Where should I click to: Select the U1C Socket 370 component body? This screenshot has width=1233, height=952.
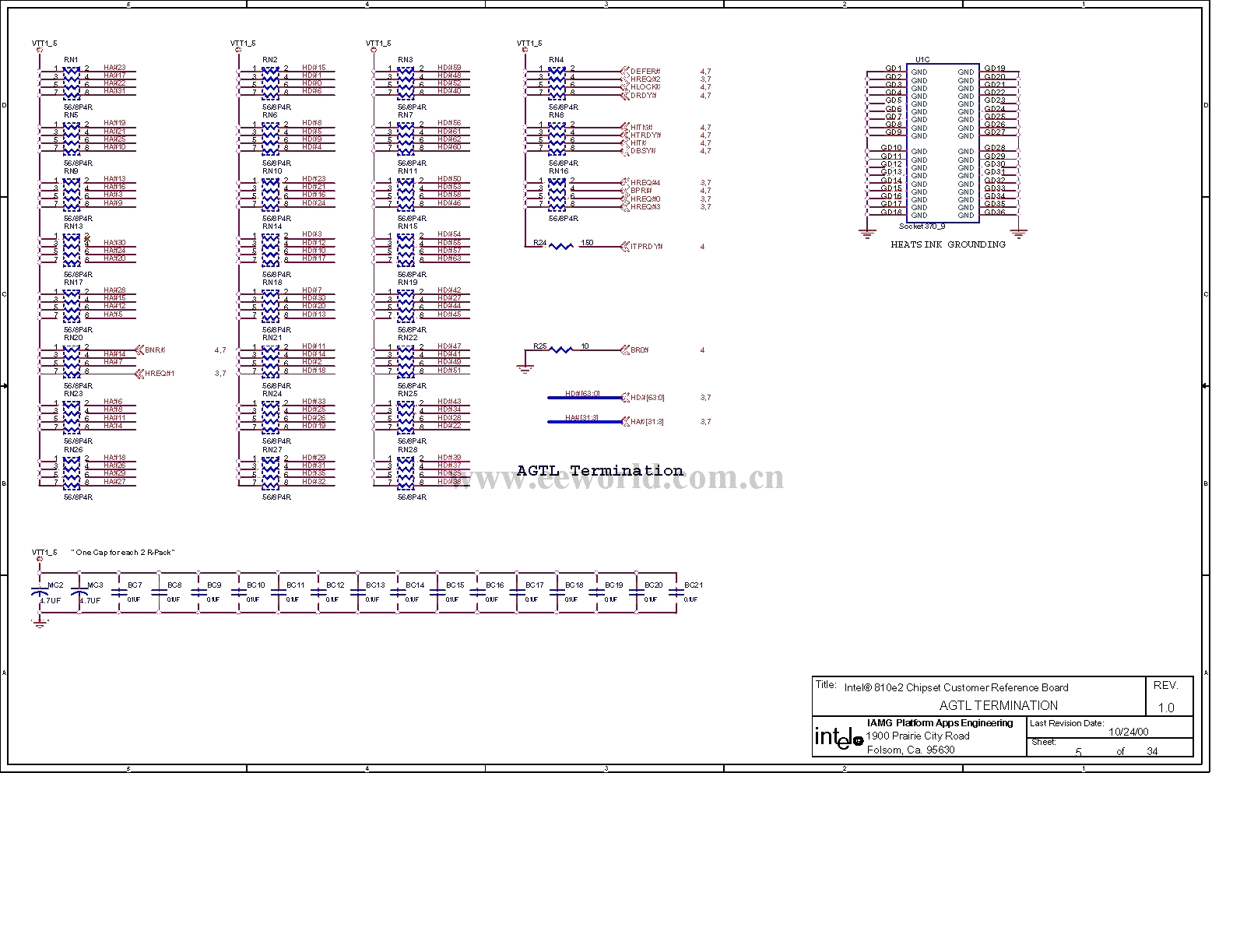[943, 143]
